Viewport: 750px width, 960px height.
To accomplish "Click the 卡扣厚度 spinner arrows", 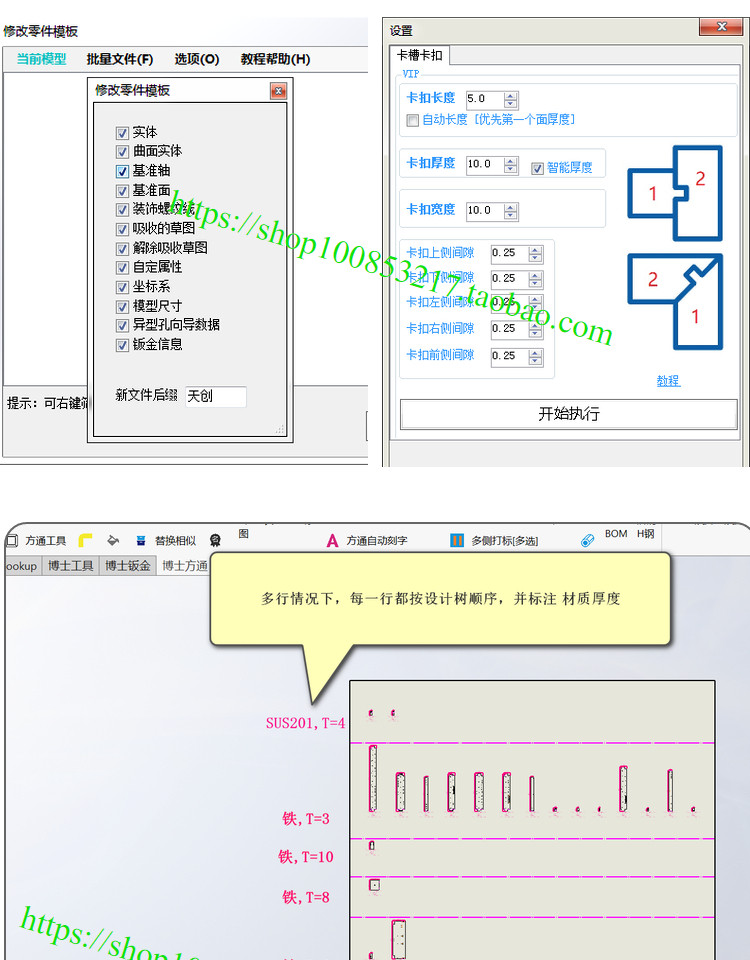I will tap(511, 165).
